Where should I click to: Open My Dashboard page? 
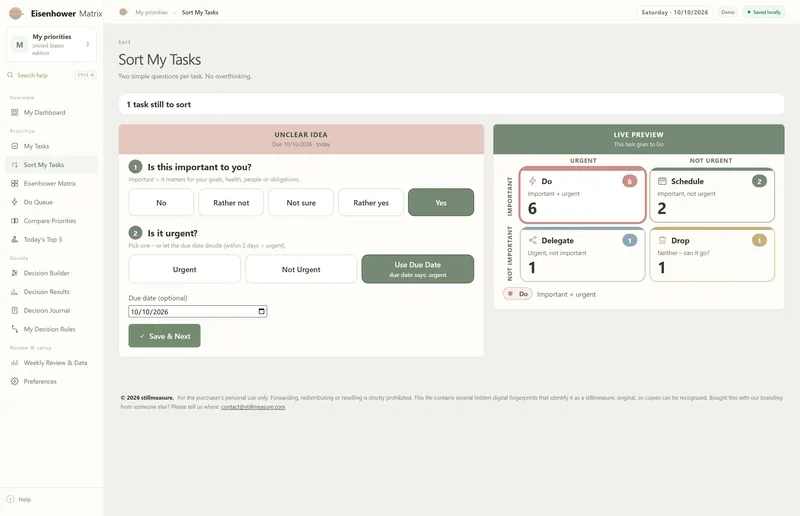[x=52, y=112]
